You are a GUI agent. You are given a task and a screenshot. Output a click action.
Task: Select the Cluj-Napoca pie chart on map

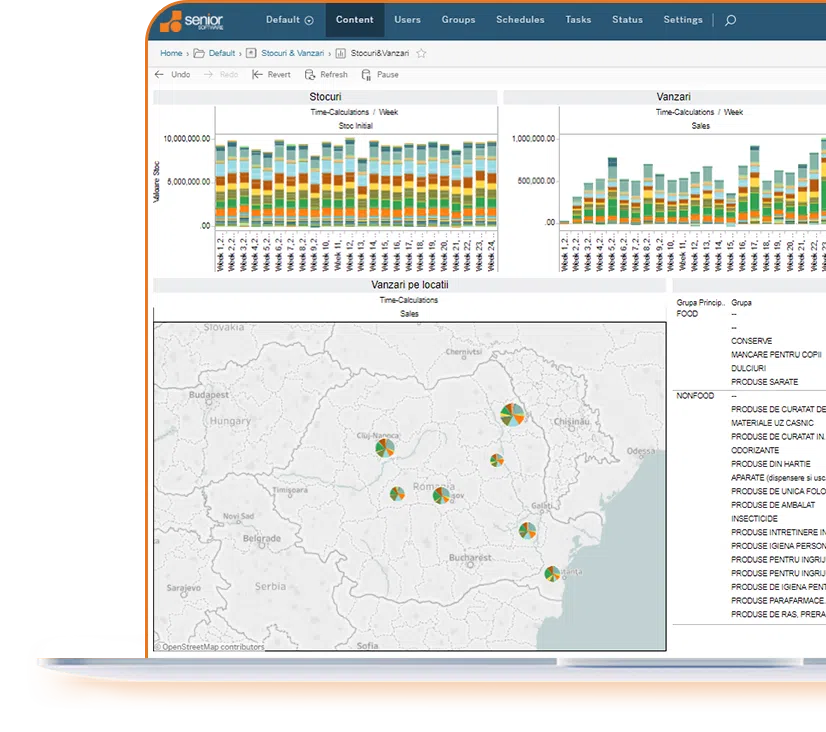coord(385,449)
